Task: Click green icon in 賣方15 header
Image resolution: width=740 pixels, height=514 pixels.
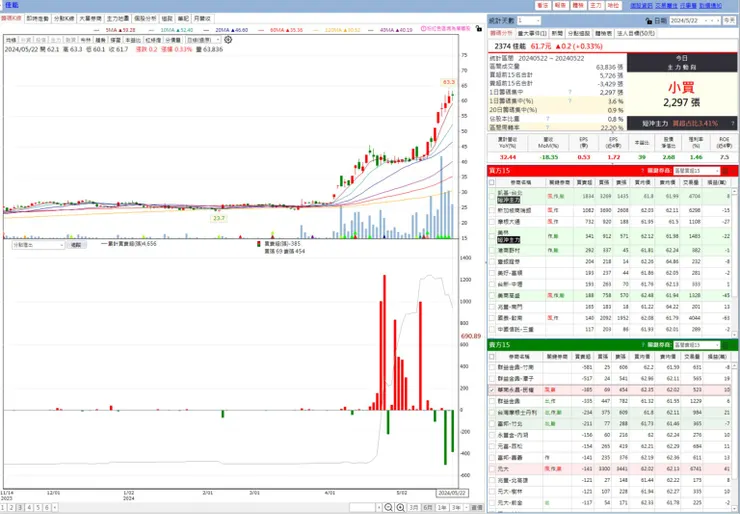Action: [x=725, y=345]
